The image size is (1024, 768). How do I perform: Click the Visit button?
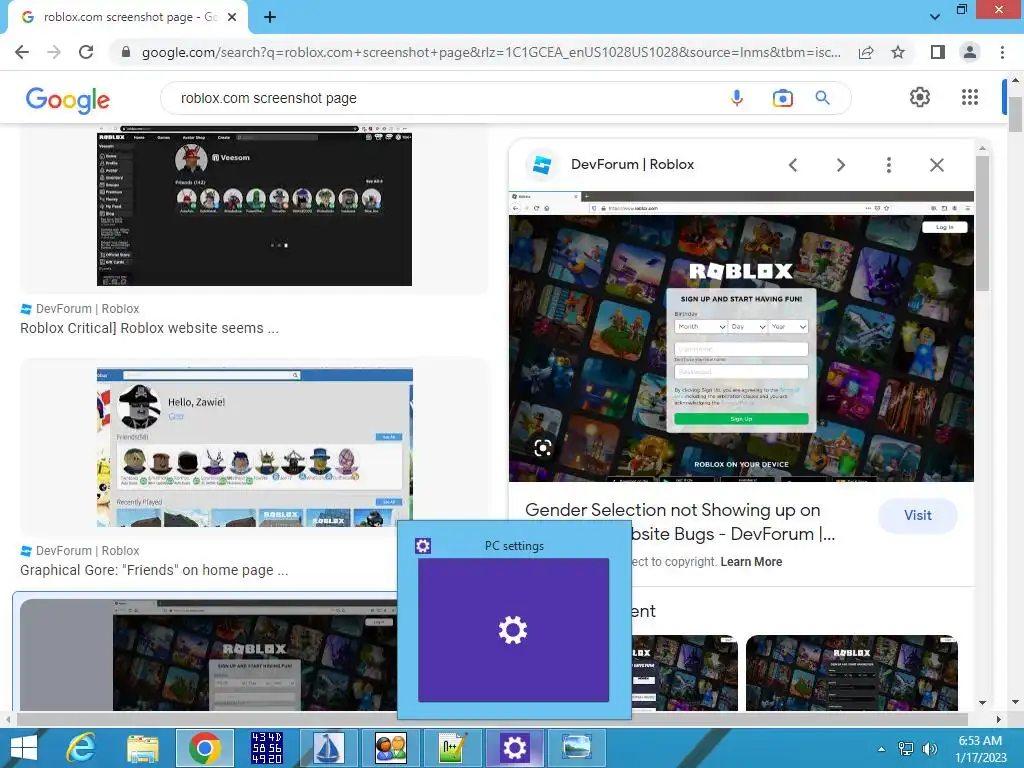click(x=918, y=515)
